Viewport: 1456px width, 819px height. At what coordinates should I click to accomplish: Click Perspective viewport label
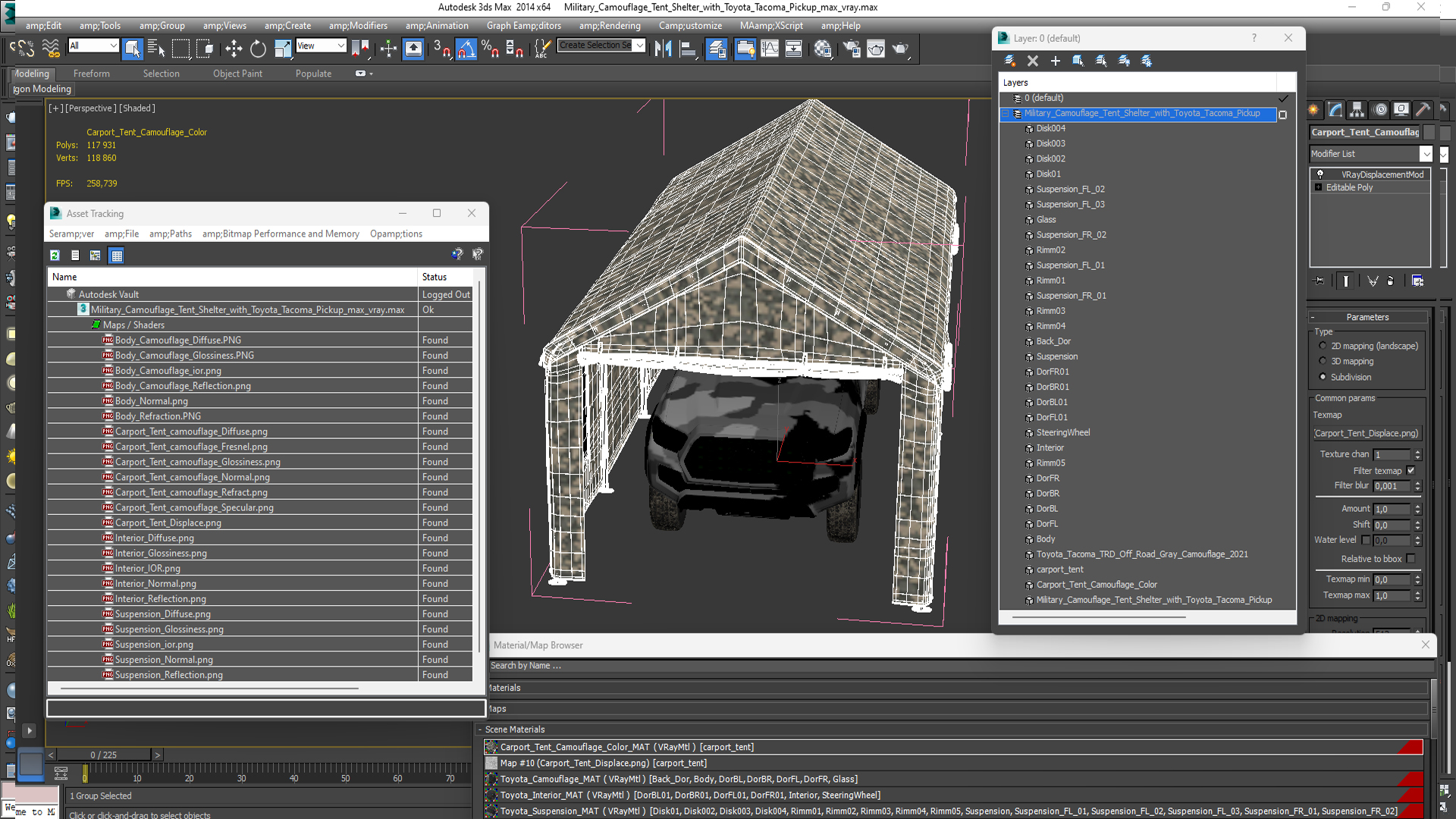pyautogui.click(x=90, y=108)
